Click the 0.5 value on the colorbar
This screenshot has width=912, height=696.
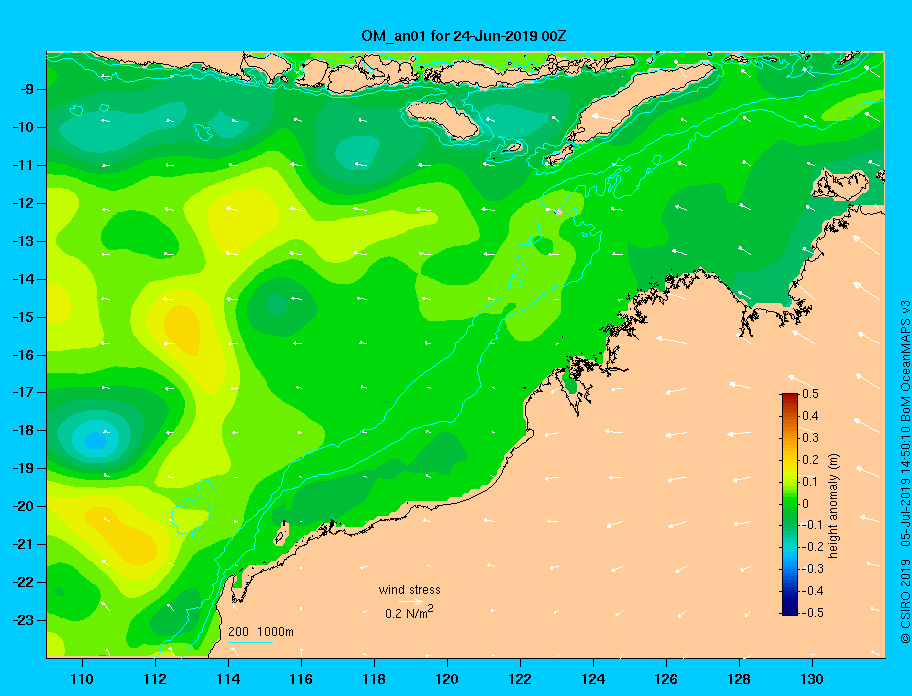(x=811, y=394)
